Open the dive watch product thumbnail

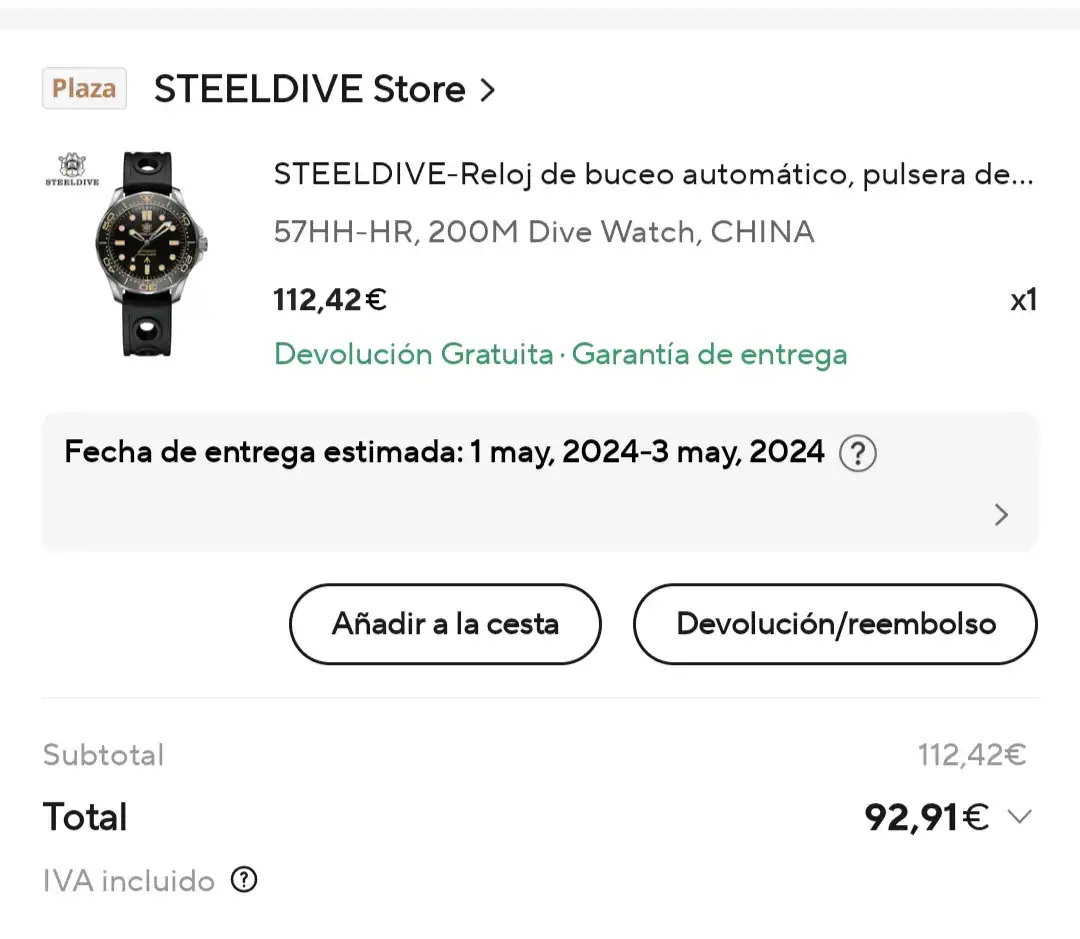click(x=149, y=254)
